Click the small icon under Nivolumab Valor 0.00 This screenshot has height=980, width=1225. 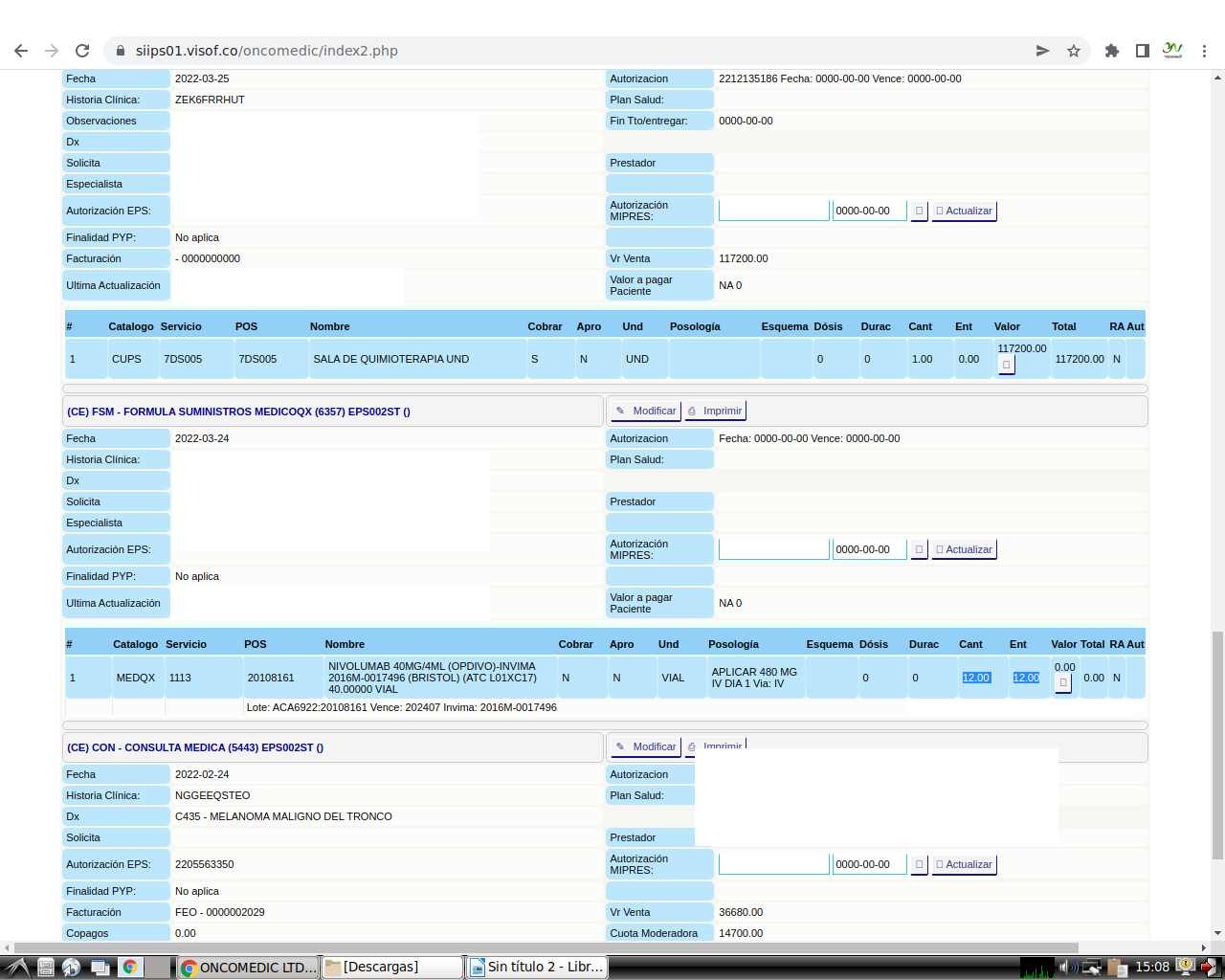coord(1063,682)
